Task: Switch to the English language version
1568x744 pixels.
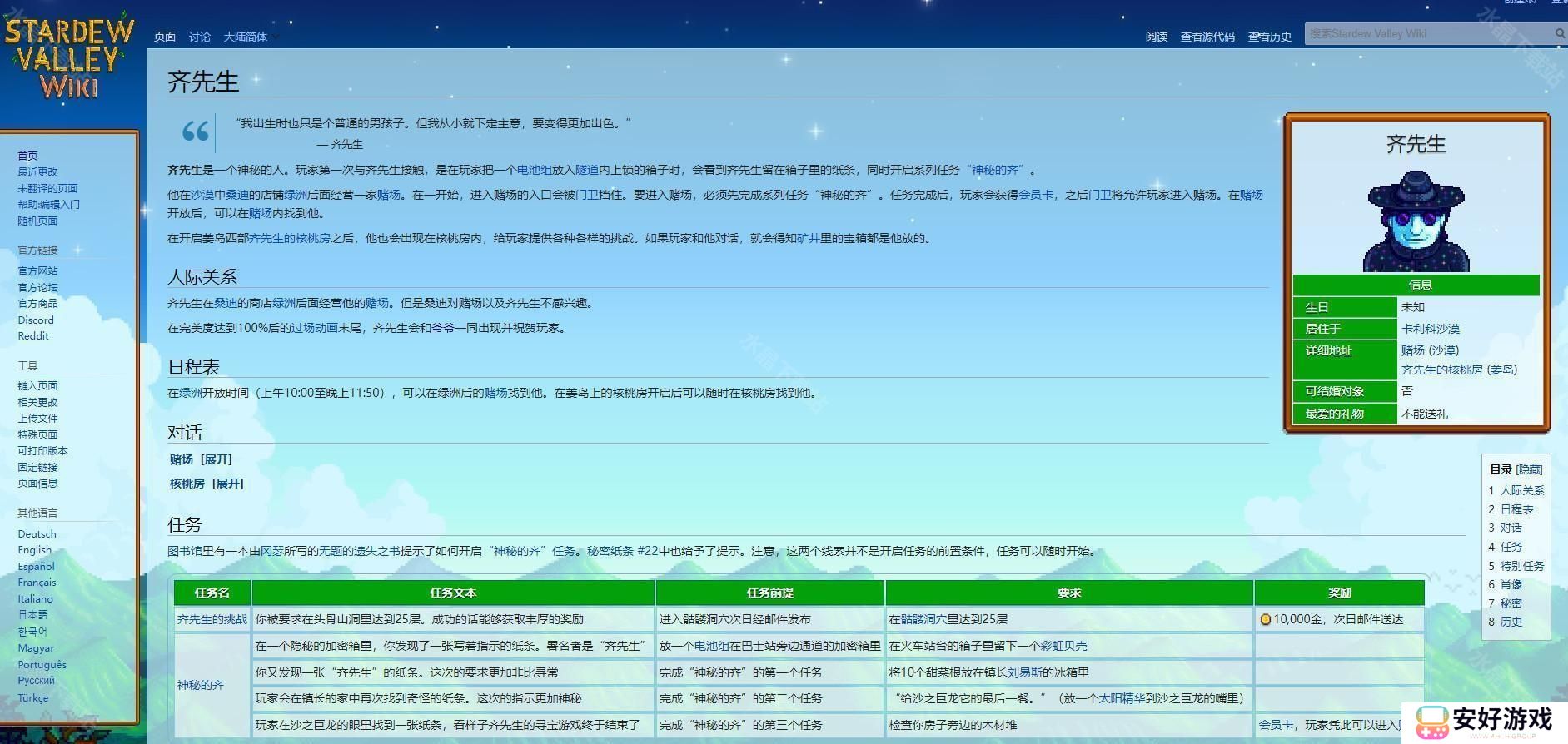Action: 34,550
